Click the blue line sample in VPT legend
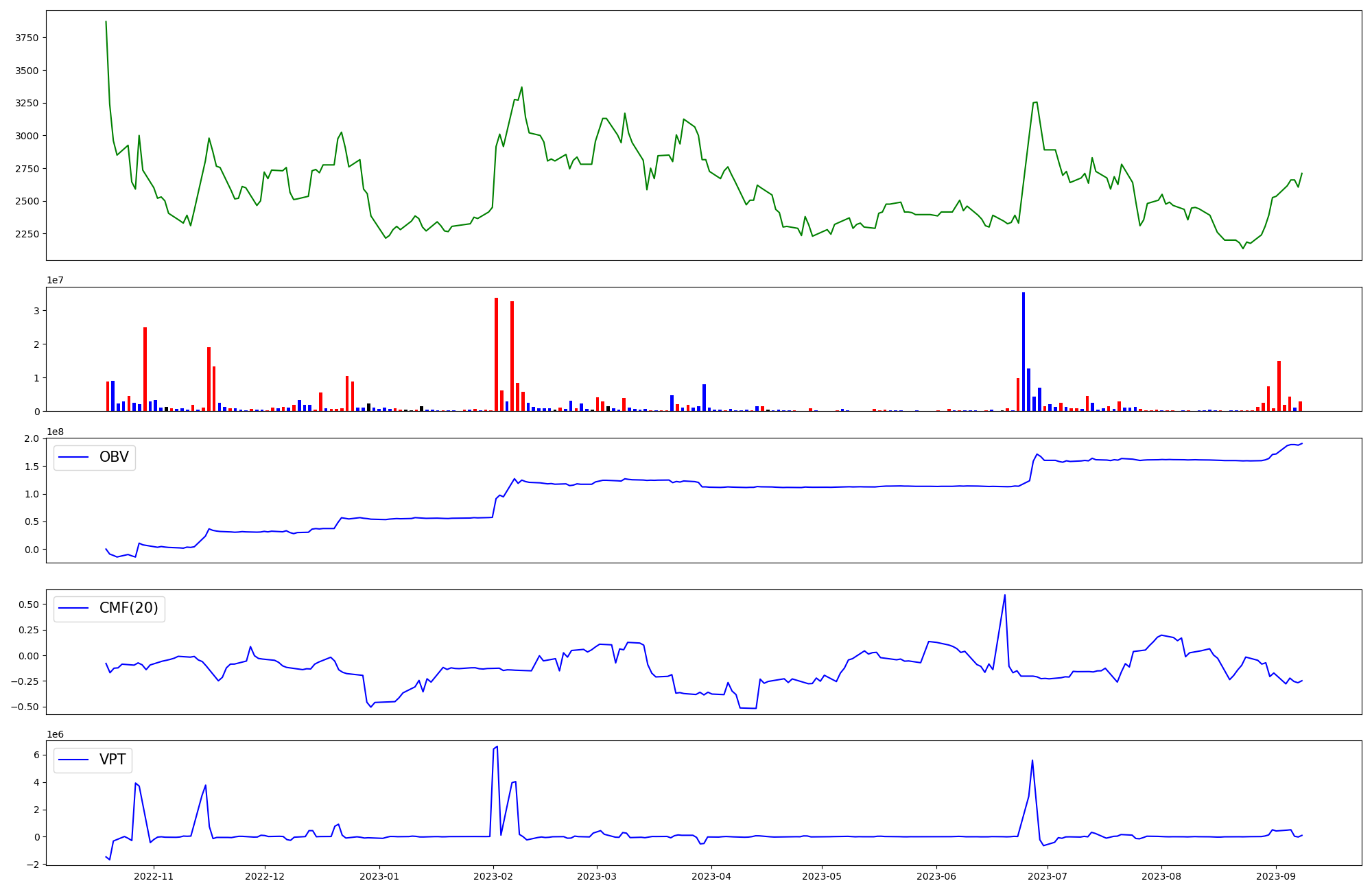 73,760
